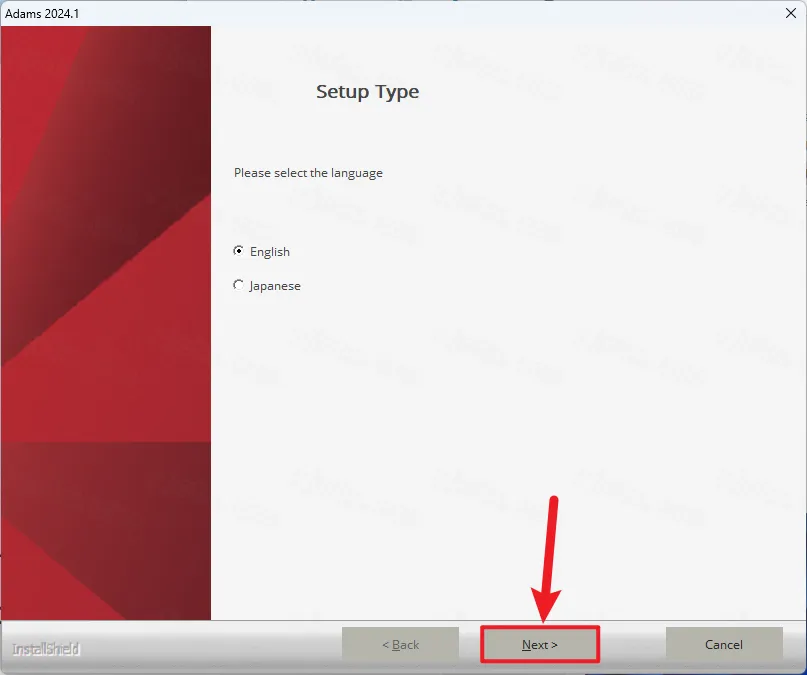The width and height of the screenshot is (807, 675).
Task: Click the InstallShield logo text
Action: (x=46, y=649)
